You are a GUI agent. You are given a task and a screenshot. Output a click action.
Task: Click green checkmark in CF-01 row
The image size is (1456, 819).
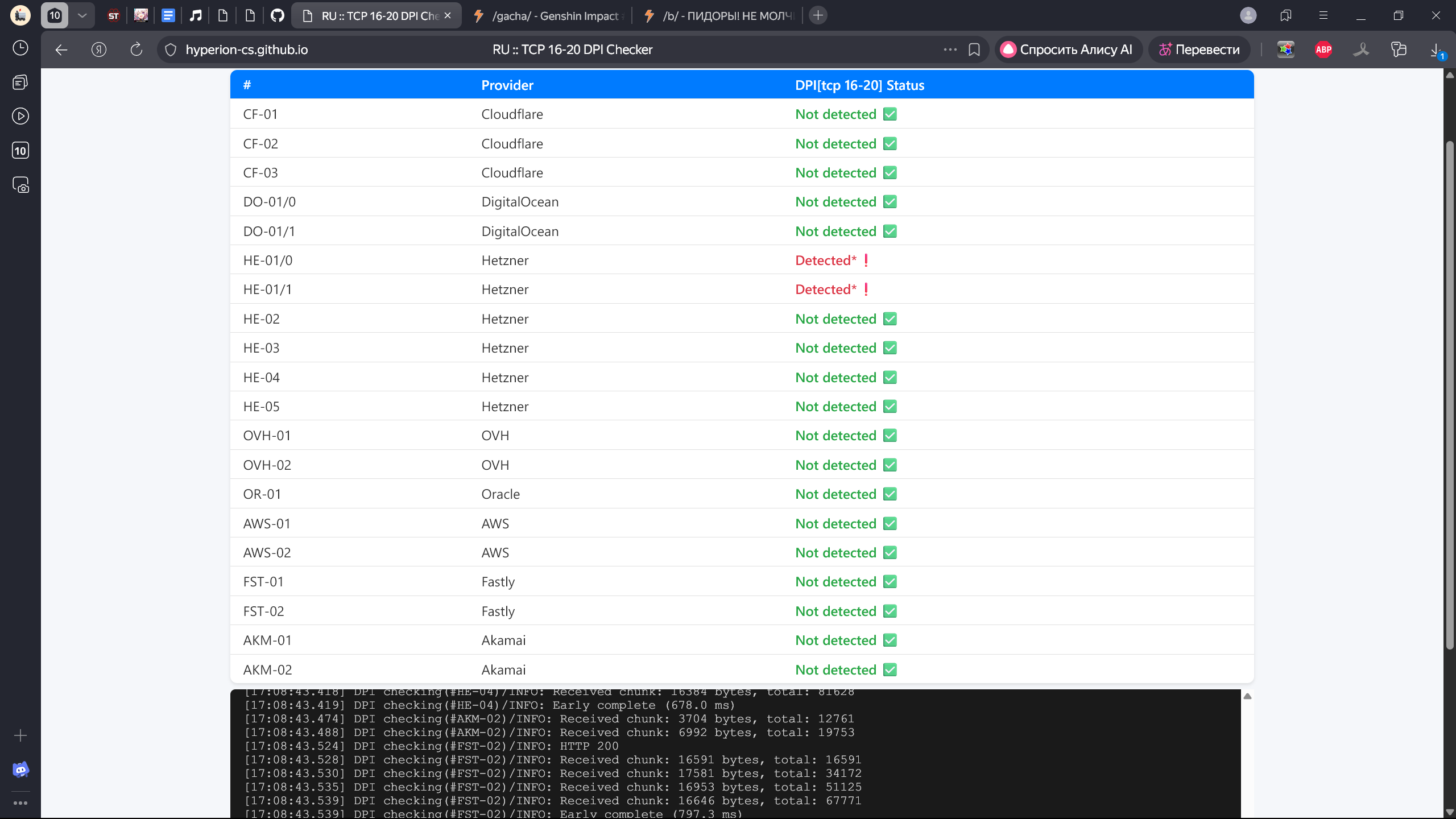click(x=890, y=114)
